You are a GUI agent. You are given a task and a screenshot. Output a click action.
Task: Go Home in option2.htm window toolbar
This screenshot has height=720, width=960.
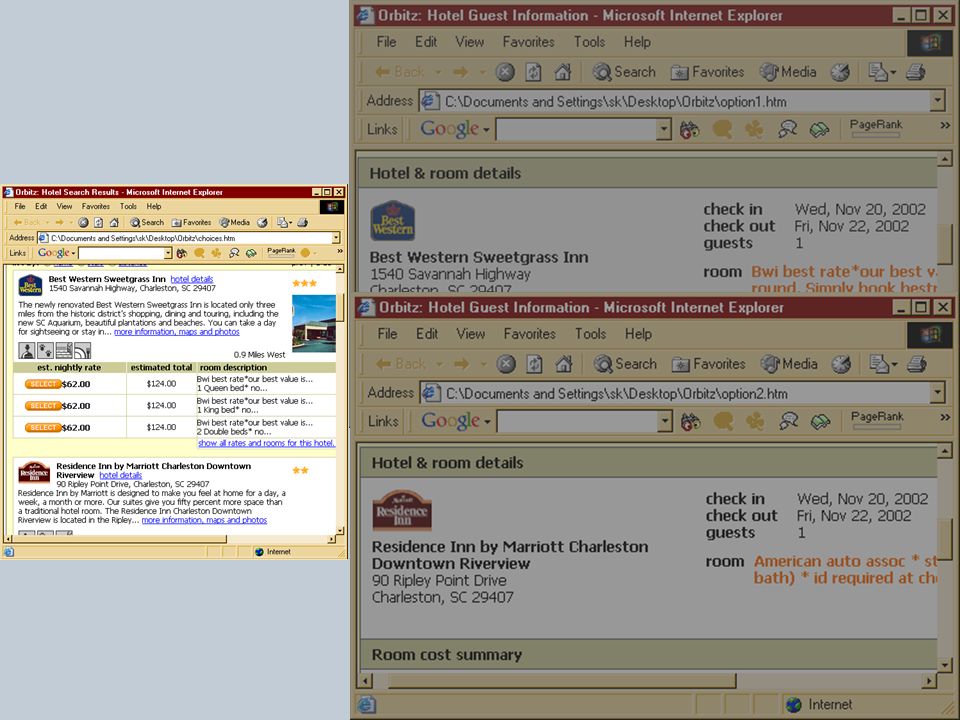click(x=564, y=364)
